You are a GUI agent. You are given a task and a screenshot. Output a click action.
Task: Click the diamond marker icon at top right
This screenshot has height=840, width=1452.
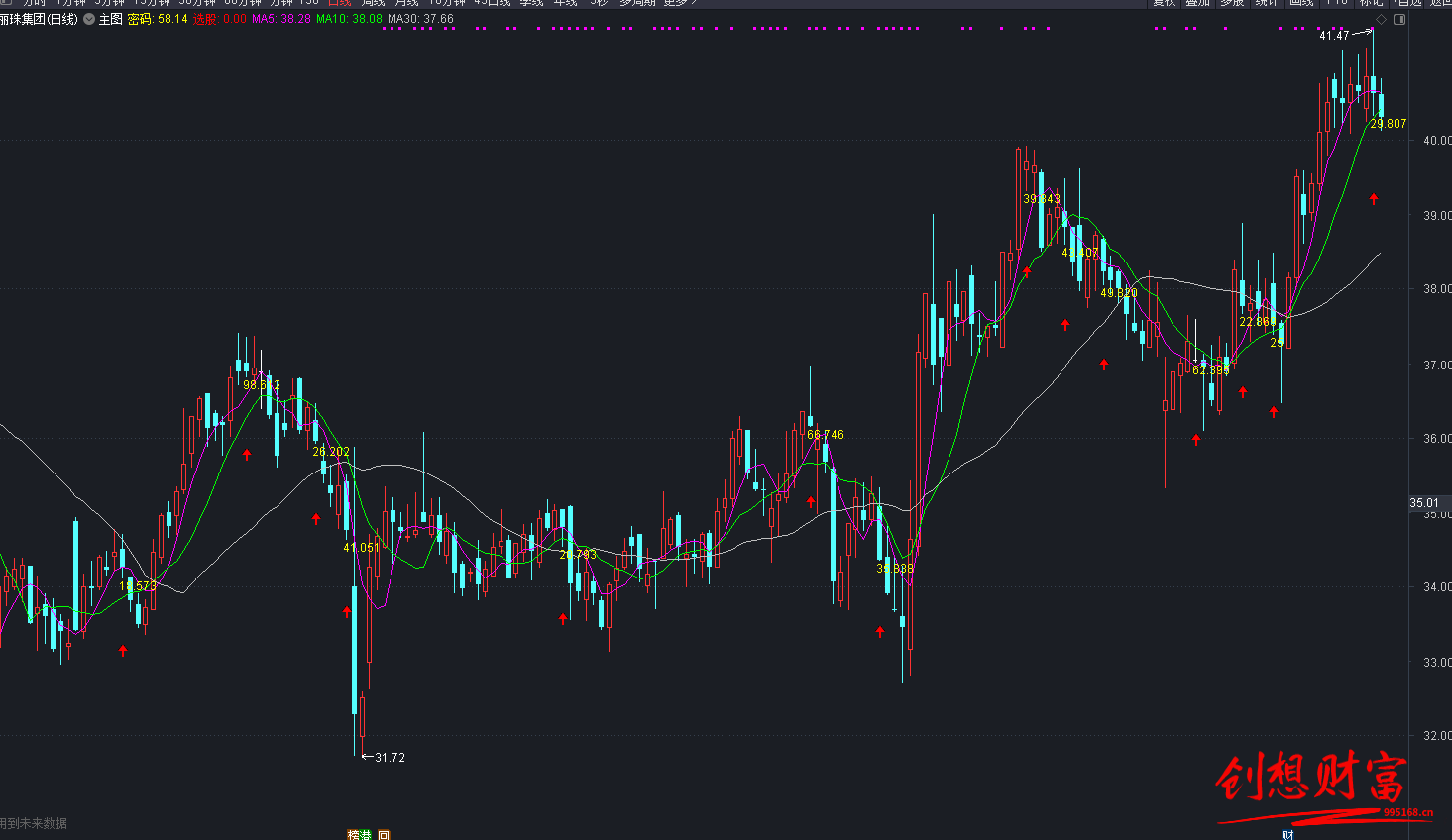(x=1382, y=19)
